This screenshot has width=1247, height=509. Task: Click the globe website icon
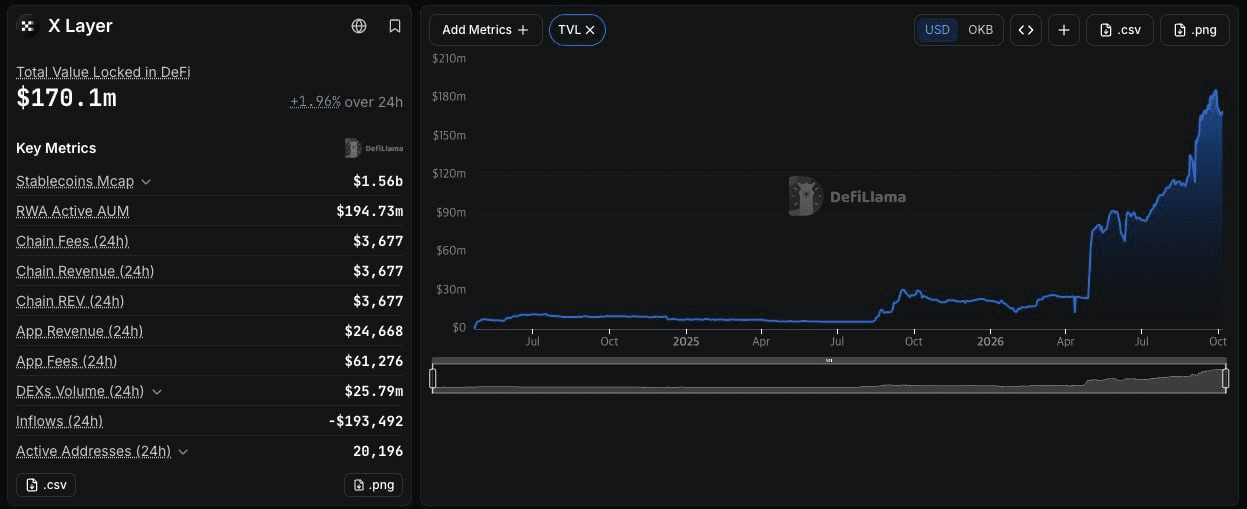coord(359,26)
